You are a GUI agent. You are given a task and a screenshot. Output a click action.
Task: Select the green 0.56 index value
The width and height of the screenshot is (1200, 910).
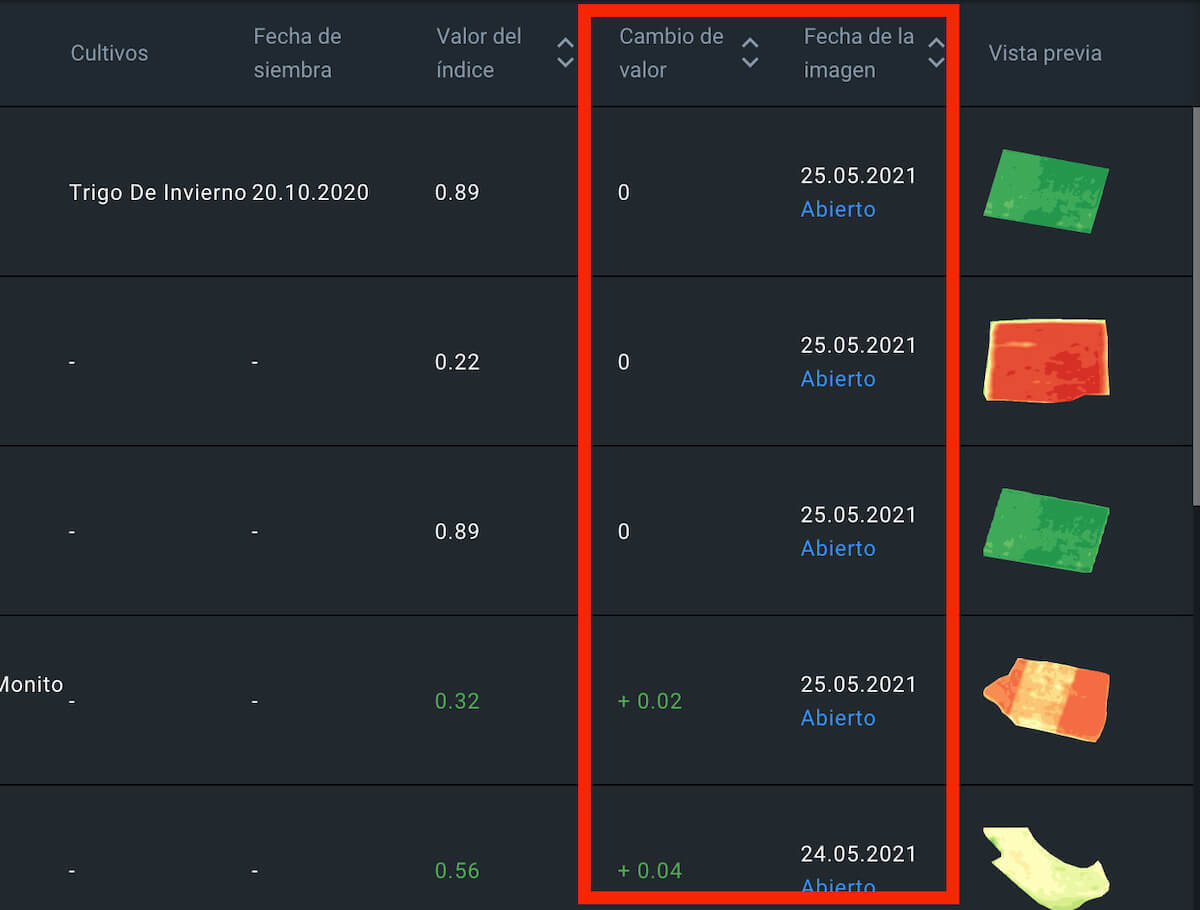point(457,871)
